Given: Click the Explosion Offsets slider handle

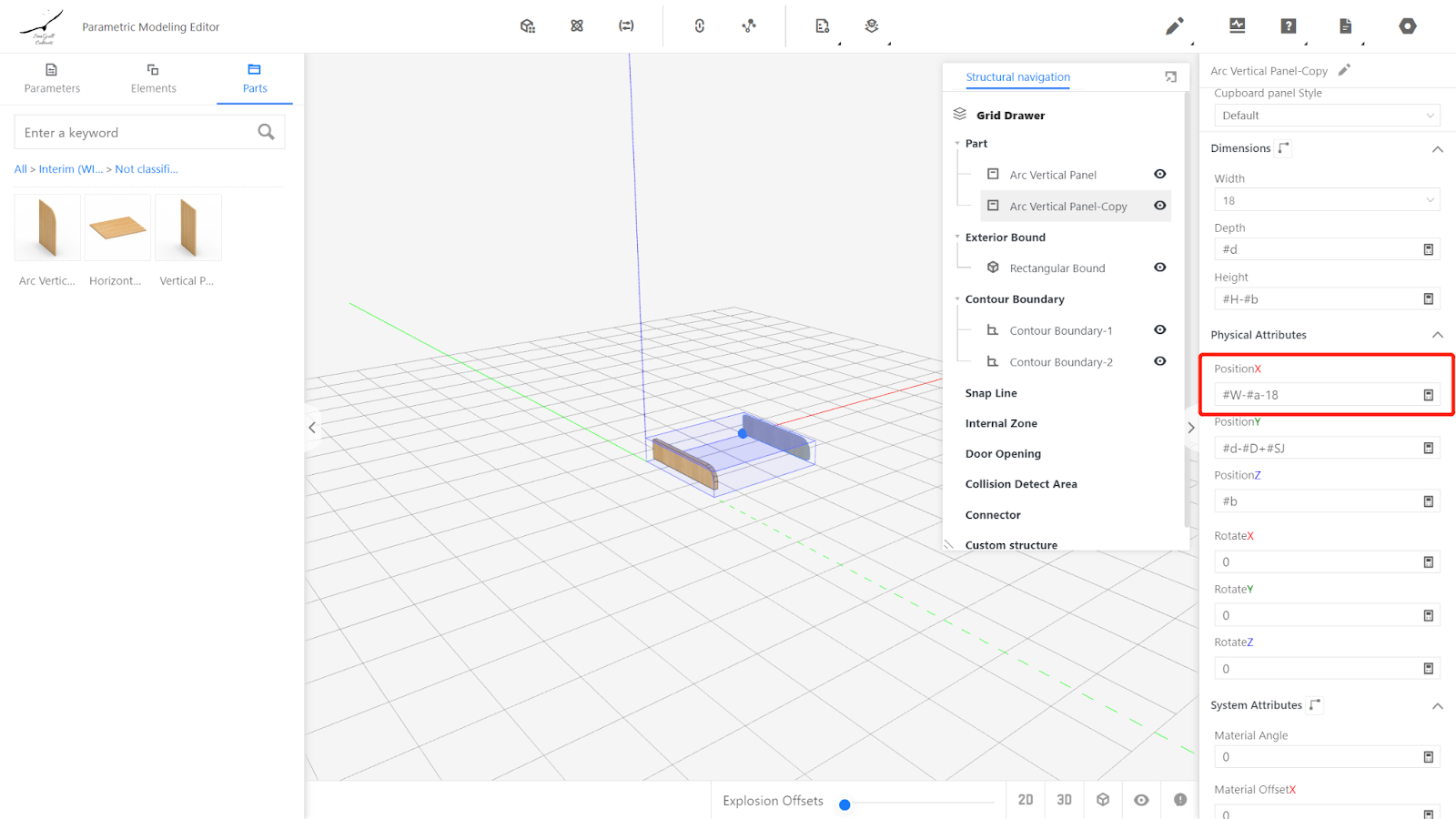Looking at the screenshot, I should pyautogui.click(x=844, y=804).
